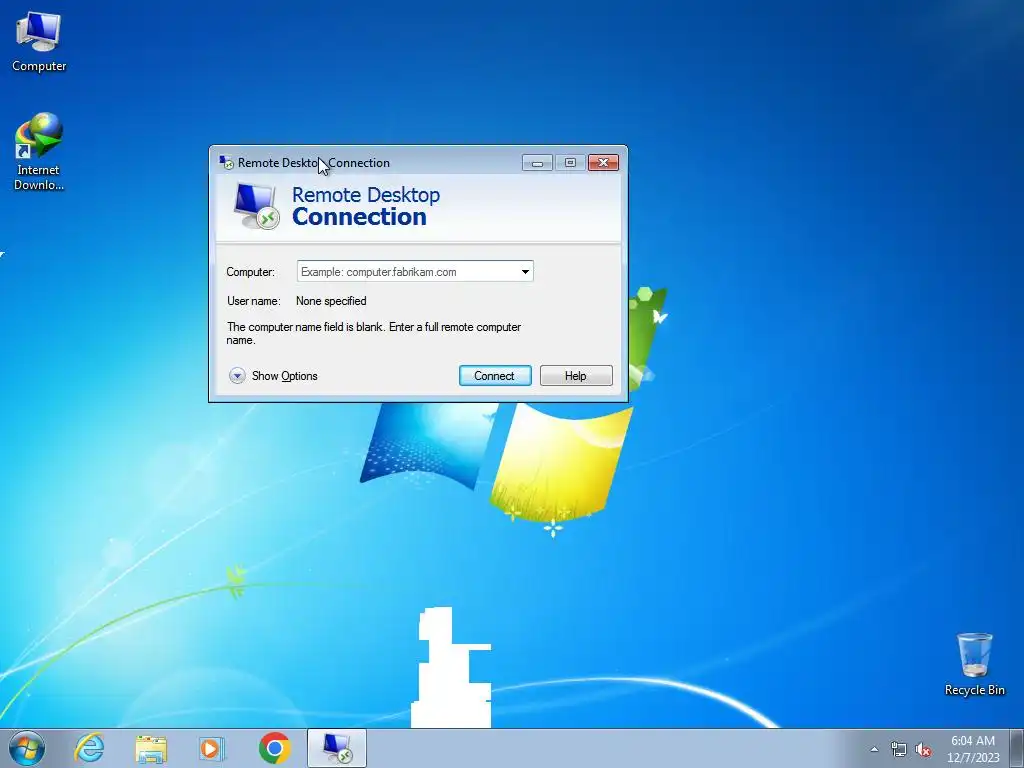Click the Remote Desktop Connection taskbar button
The image size is (1024, 768).
pyautogui.click(x=337, y=748)
